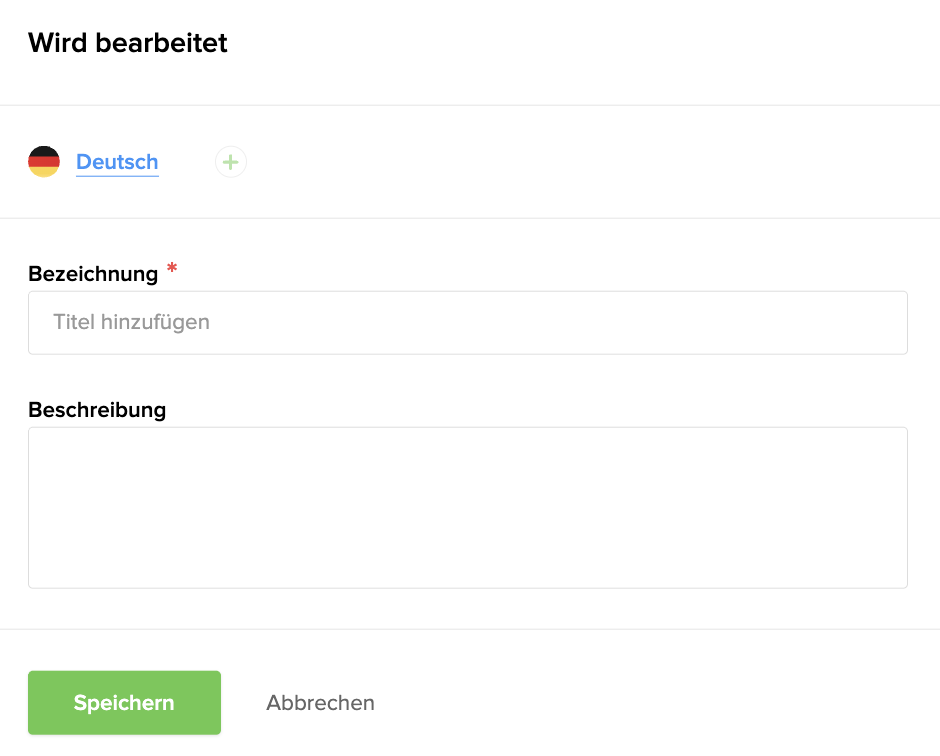The image size is (940, 756).
Task: Focus the Bezeichnung title input field
Action: coord(468,323)
